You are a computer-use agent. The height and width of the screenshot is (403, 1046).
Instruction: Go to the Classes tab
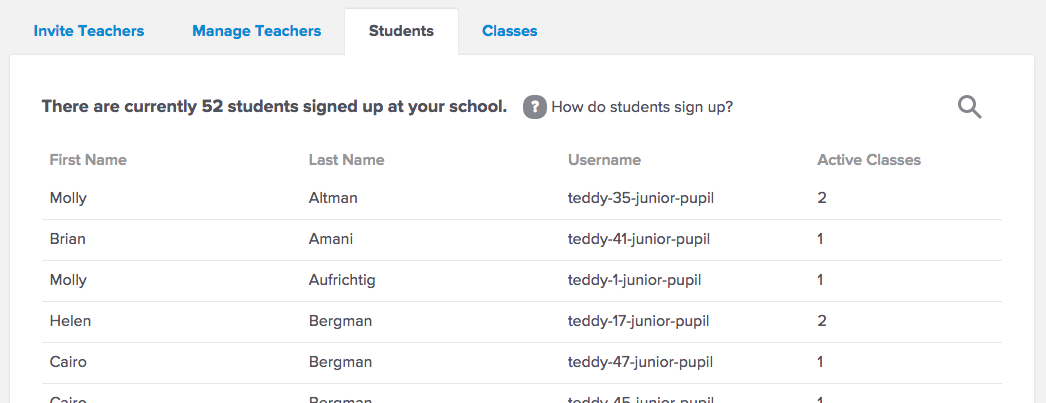click(510, 31)
